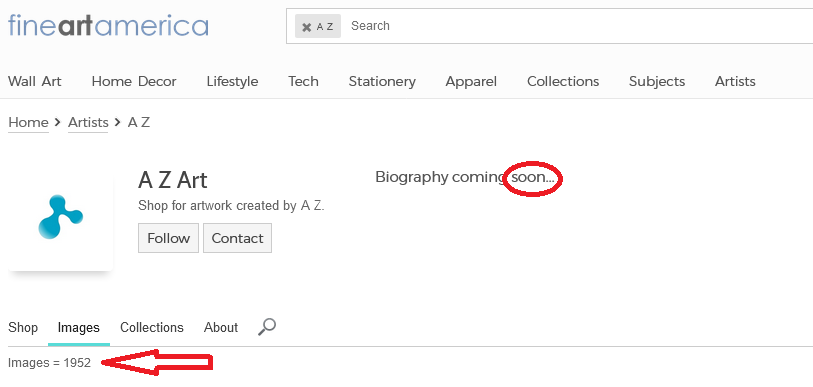Open the Stationery menu
The width and height of the screenshot is (813, 387).
pyautogui.click(x=382, y=81)
